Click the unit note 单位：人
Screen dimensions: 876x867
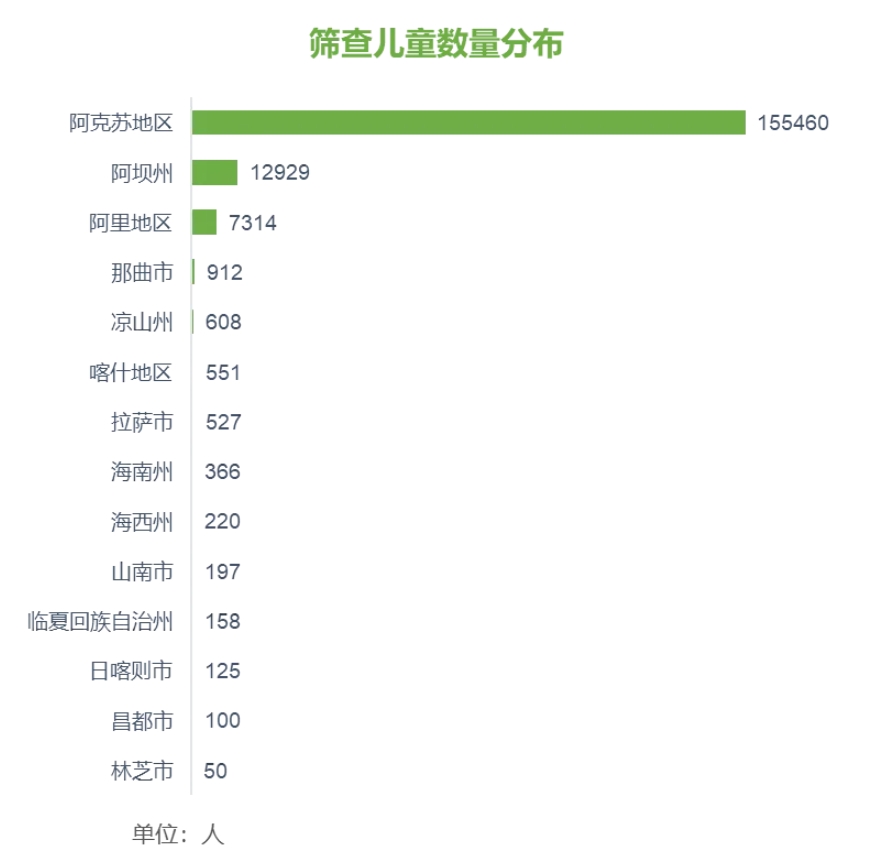click(178, 835)
